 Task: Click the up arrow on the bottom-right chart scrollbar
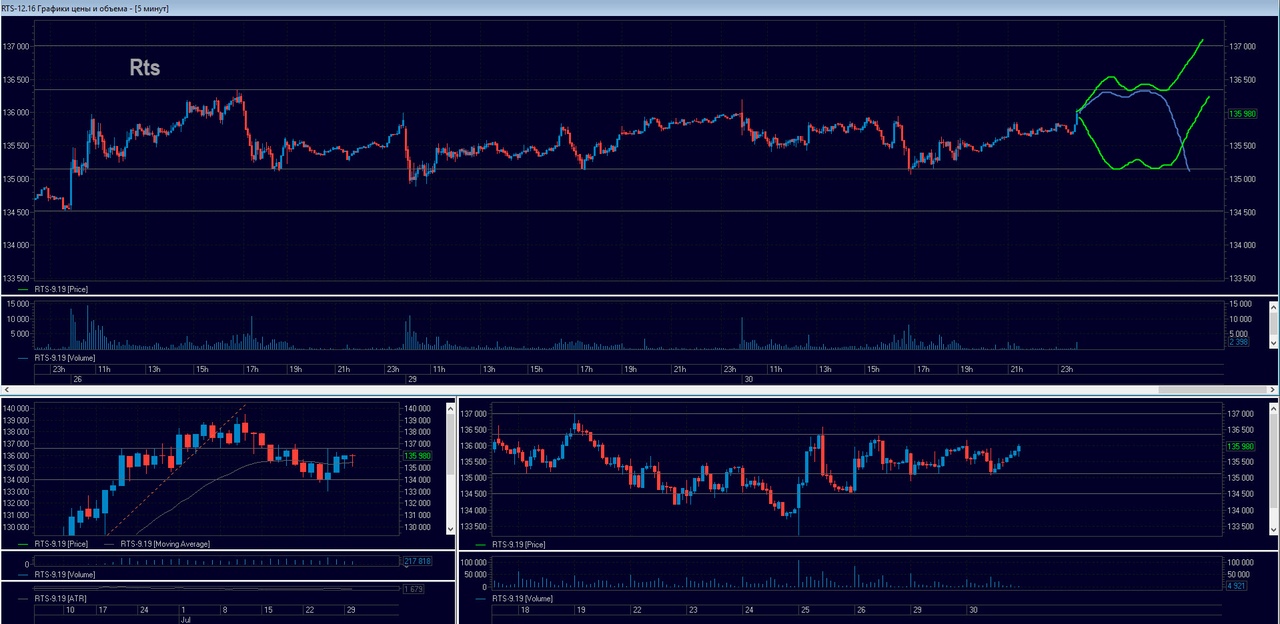pyautogui.click(x=1274, y=405)
